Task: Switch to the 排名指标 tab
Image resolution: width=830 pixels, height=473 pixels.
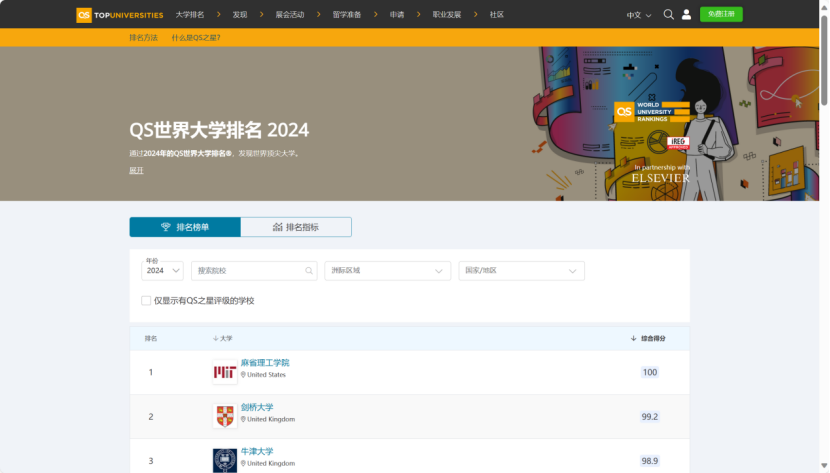Action: point(296,227)
